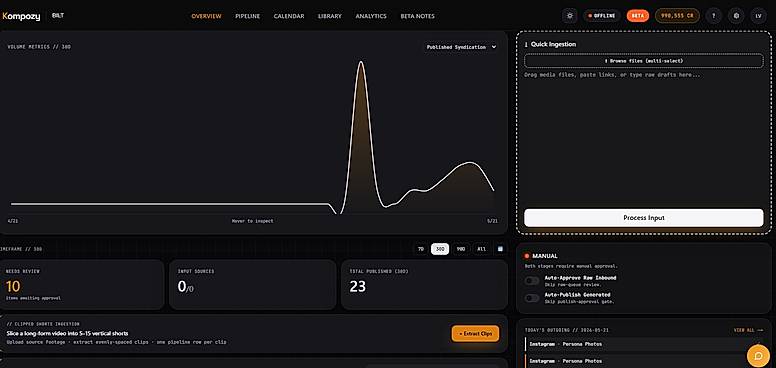Image resolution: width=776 pixels, height=368 pixels.
Task: Open the LV user avatar menu
Action: click(x=758, y=16)
